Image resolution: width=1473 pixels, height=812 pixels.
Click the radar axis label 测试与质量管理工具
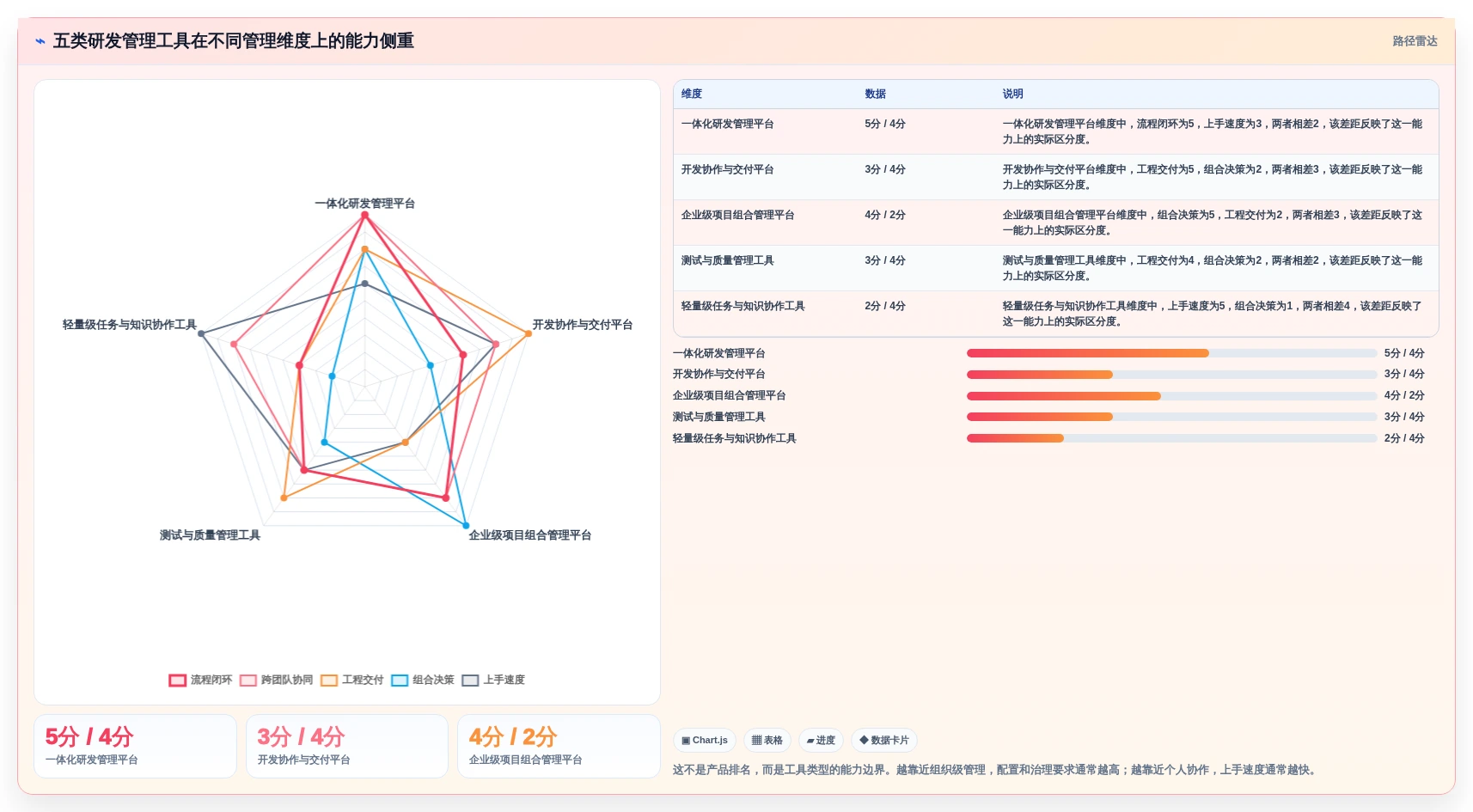tap(210, 535)
